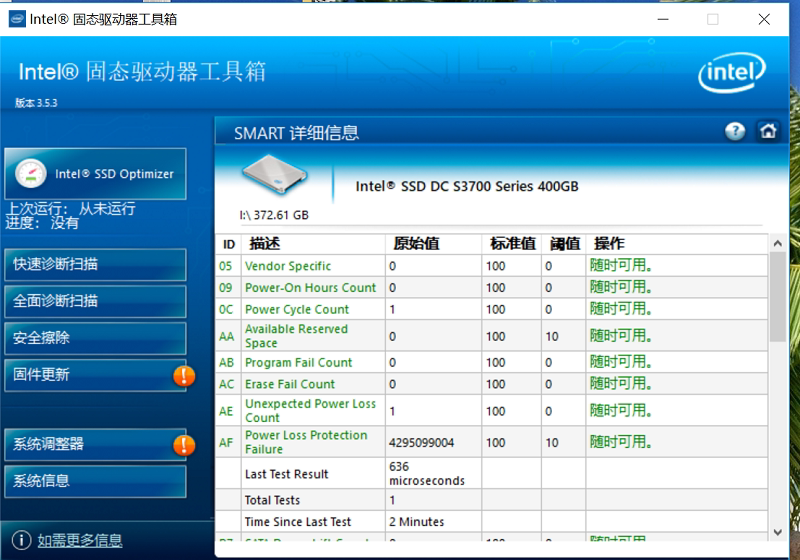Select Erase Fail Count attribute
This screenshot has width=800, height=560.
click(290, 384)
